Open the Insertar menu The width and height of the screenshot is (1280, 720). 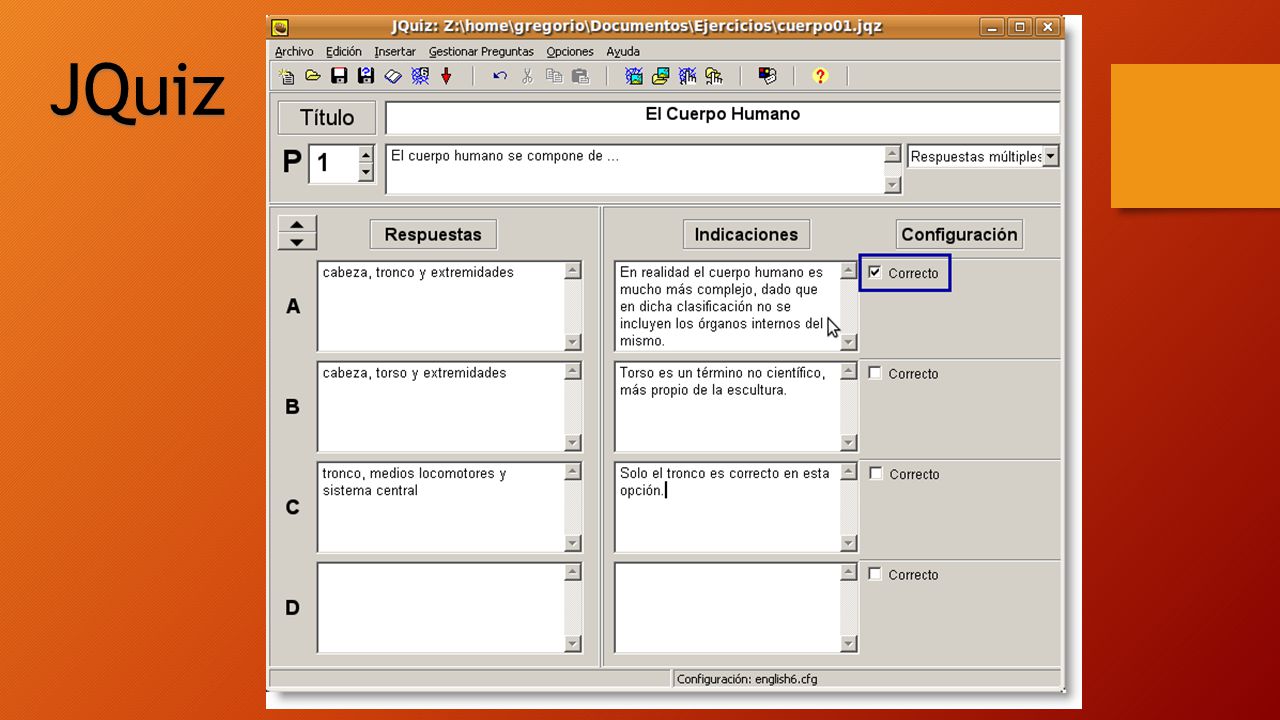click(395, 52)
